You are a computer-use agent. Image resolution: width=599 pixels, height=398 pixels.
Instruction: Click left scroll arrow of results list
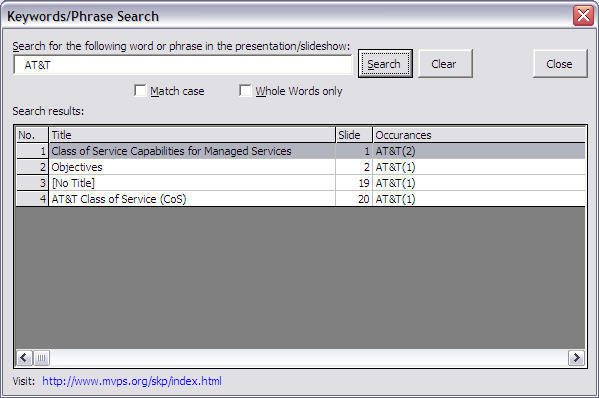pyautogui.click(x=24, y=358)
